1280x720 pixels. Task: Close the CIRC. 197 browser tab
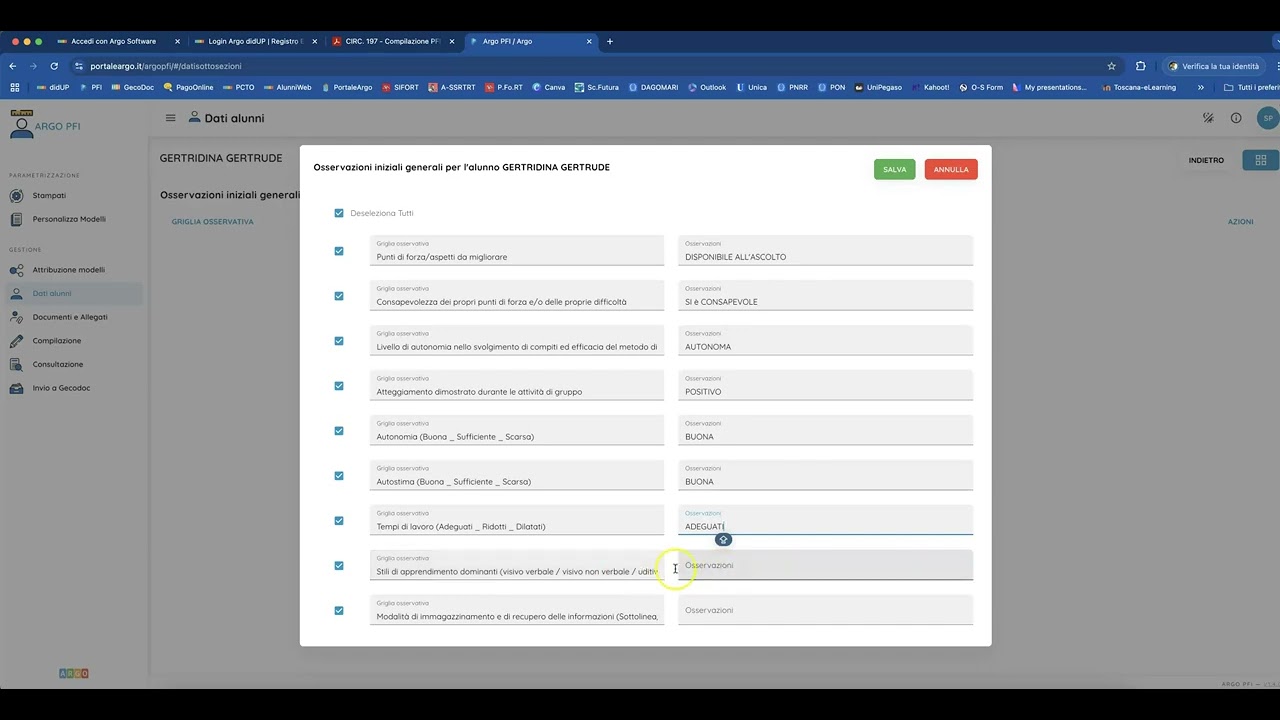click(x=452, y=41)
